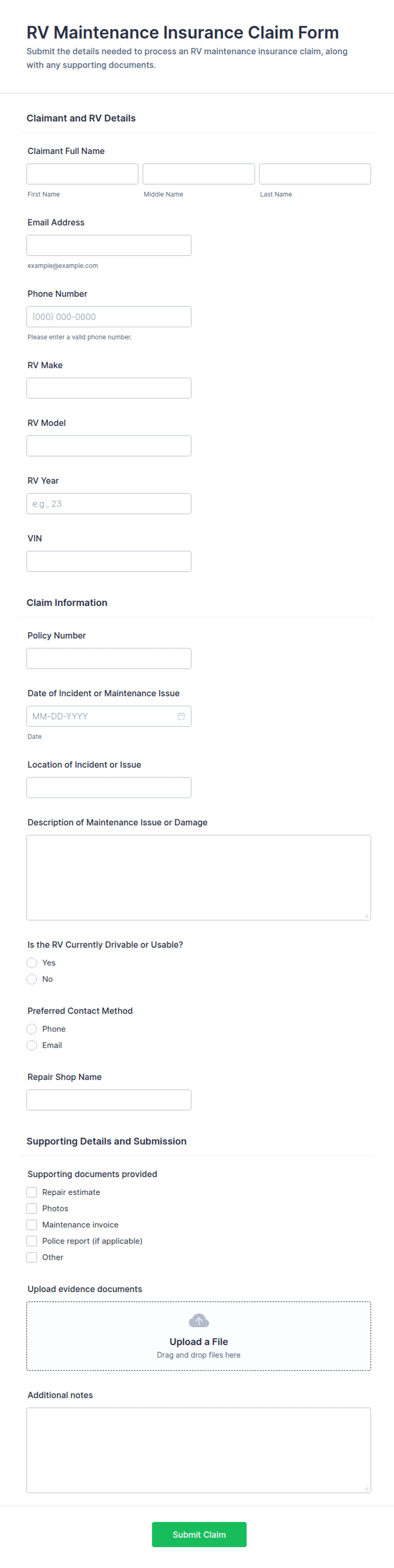Check the Photos checkbox

32,1208
